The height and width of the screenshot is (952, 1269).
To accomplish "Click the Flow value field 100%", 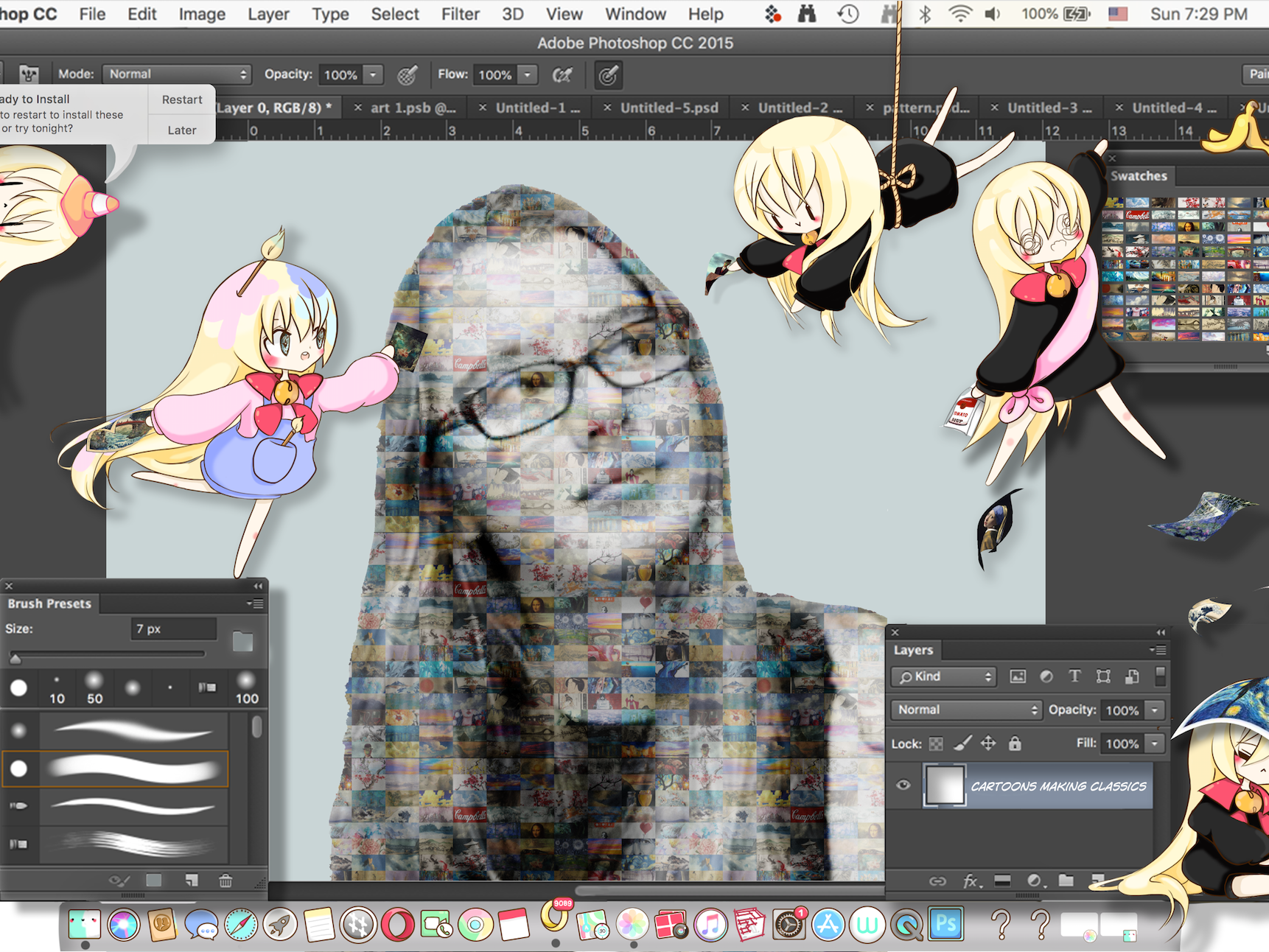I will [x=495, y=74].
